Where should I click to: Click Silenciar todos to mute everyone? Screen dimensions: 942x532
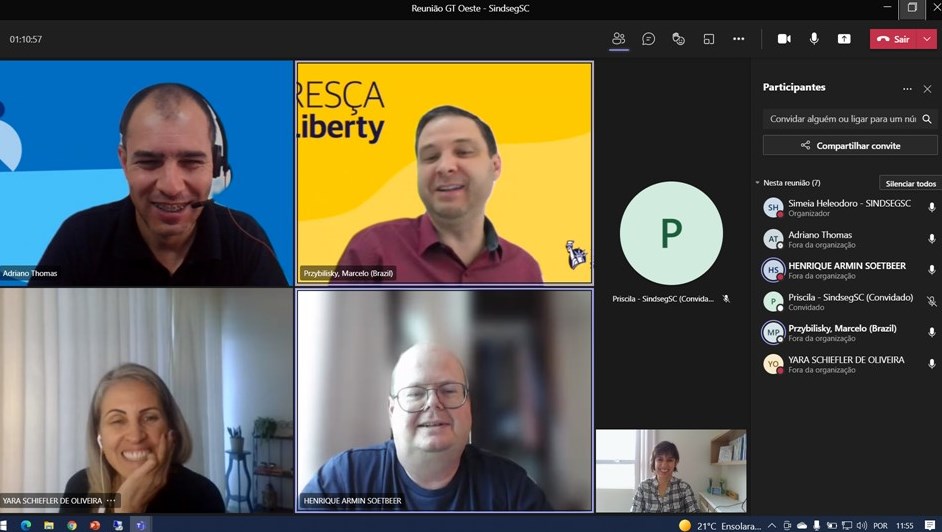point(910,184)
